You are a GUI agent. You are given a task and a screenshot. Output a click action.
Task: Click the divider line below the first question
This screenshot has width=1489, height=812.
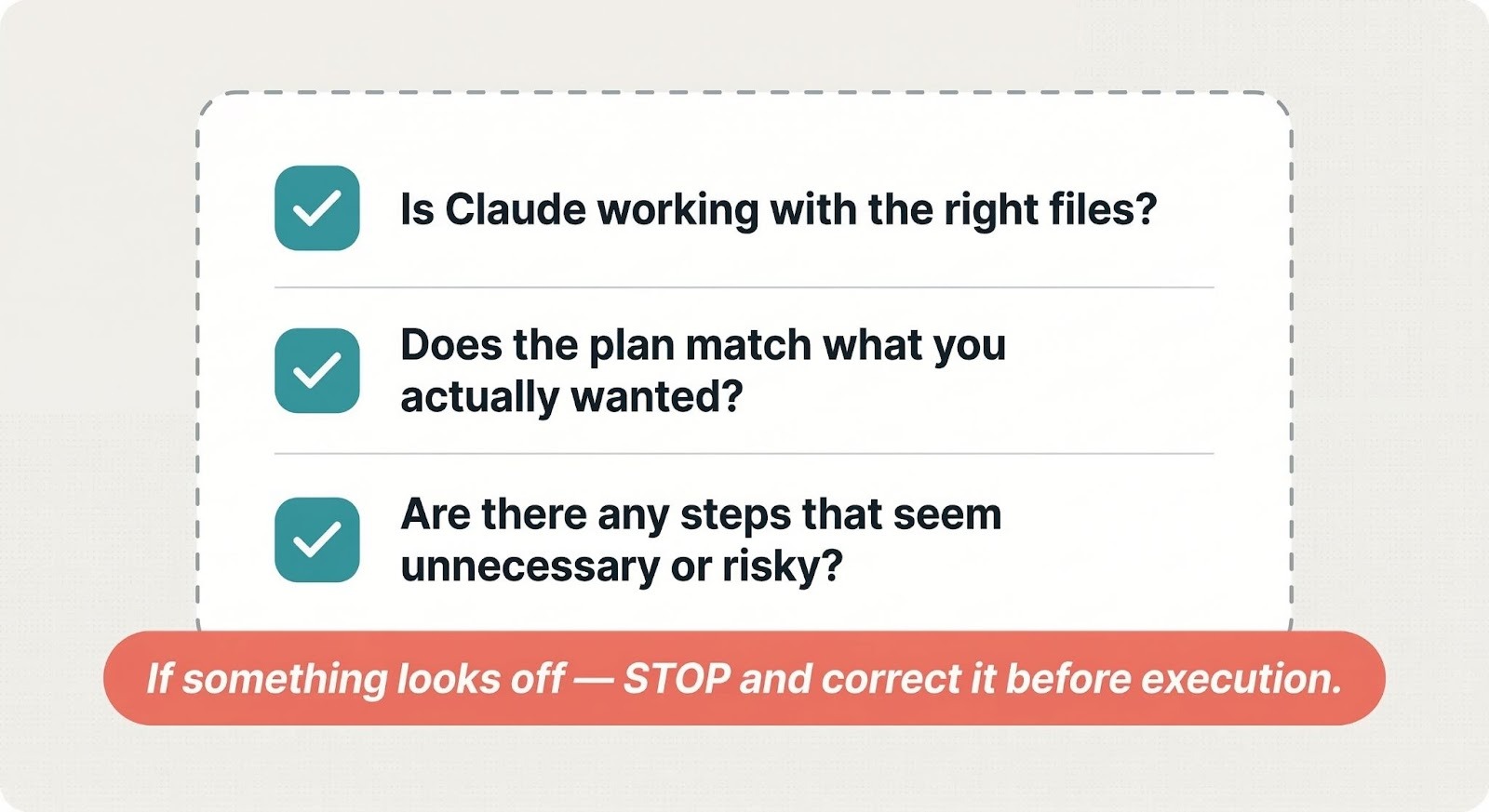(744, 287)
